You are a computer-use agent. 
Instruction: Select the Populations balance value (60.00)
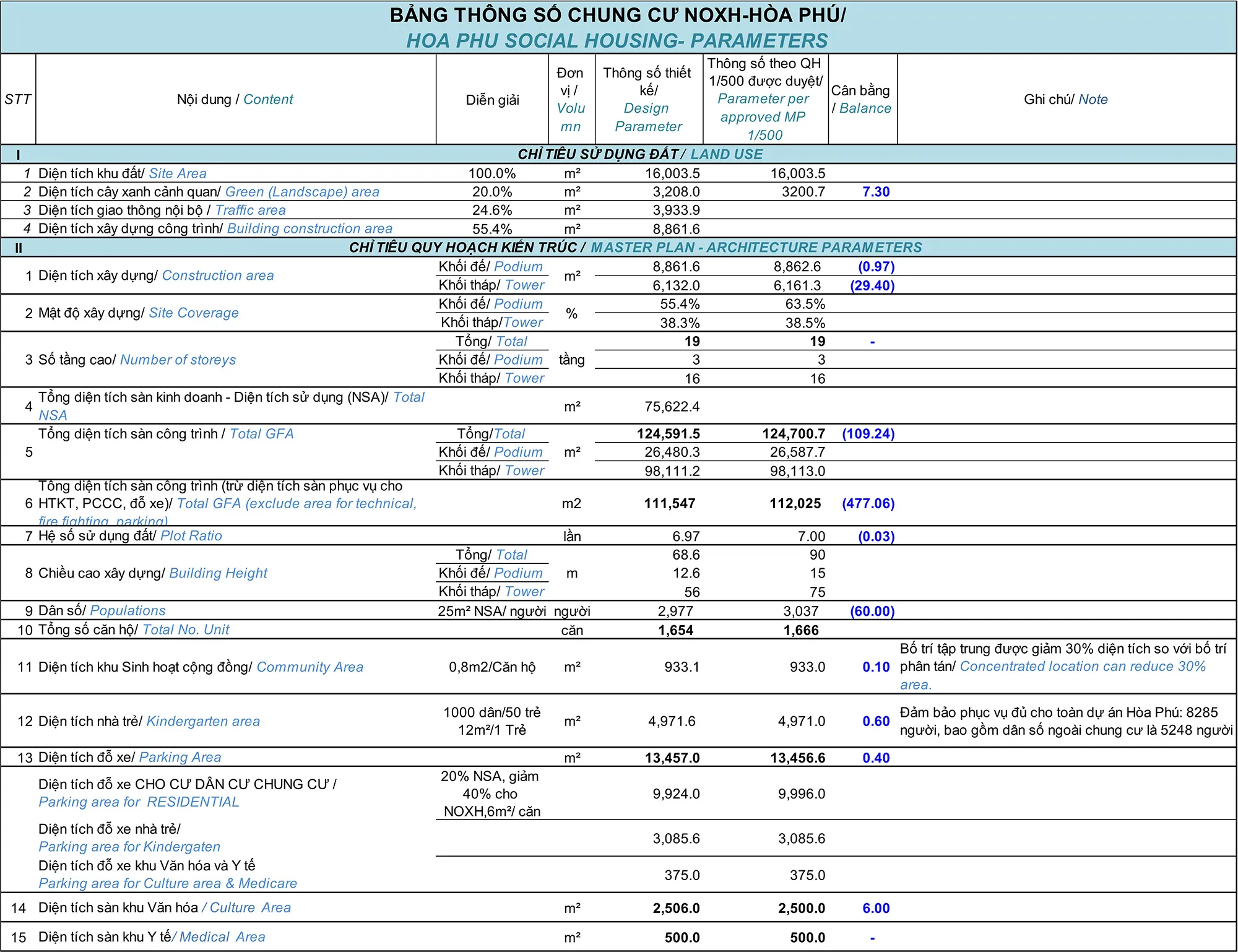pyautogui.click(x=872, y=612)
